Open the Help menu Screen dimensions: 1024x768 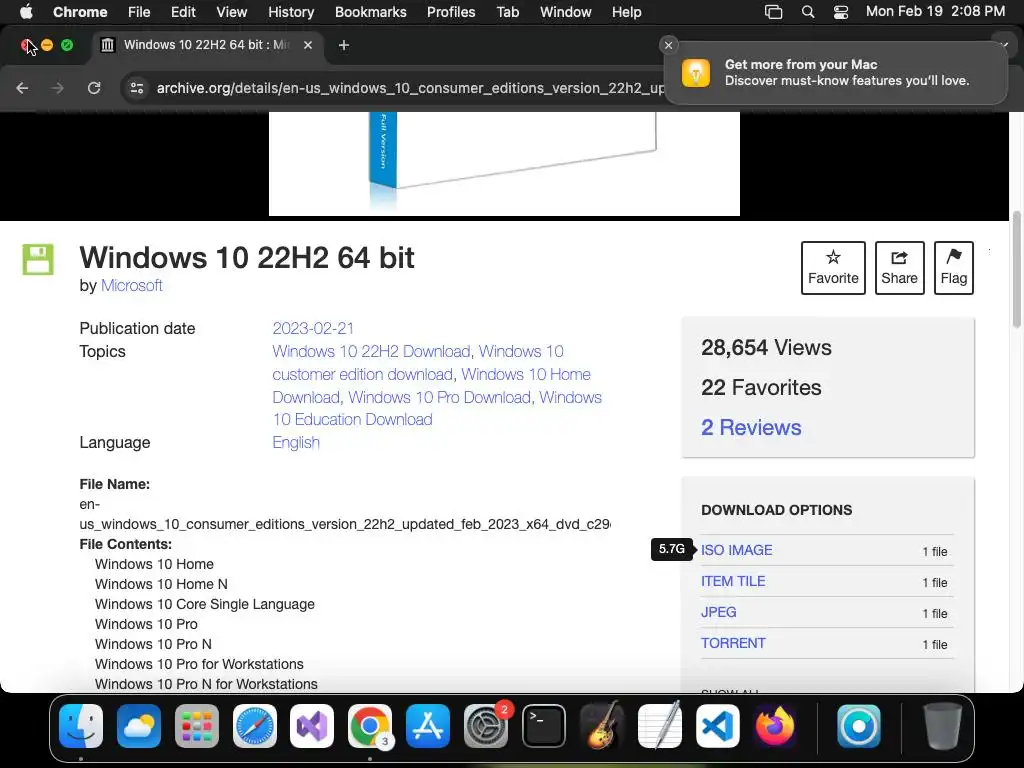[x=626, y=12]
